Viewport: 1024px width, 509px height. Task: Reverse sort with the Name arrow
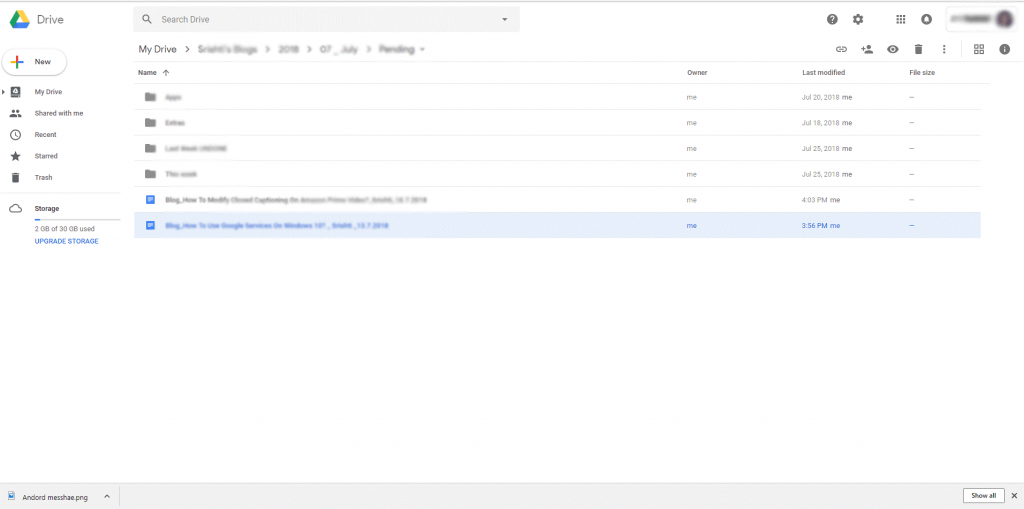point(165,73)
